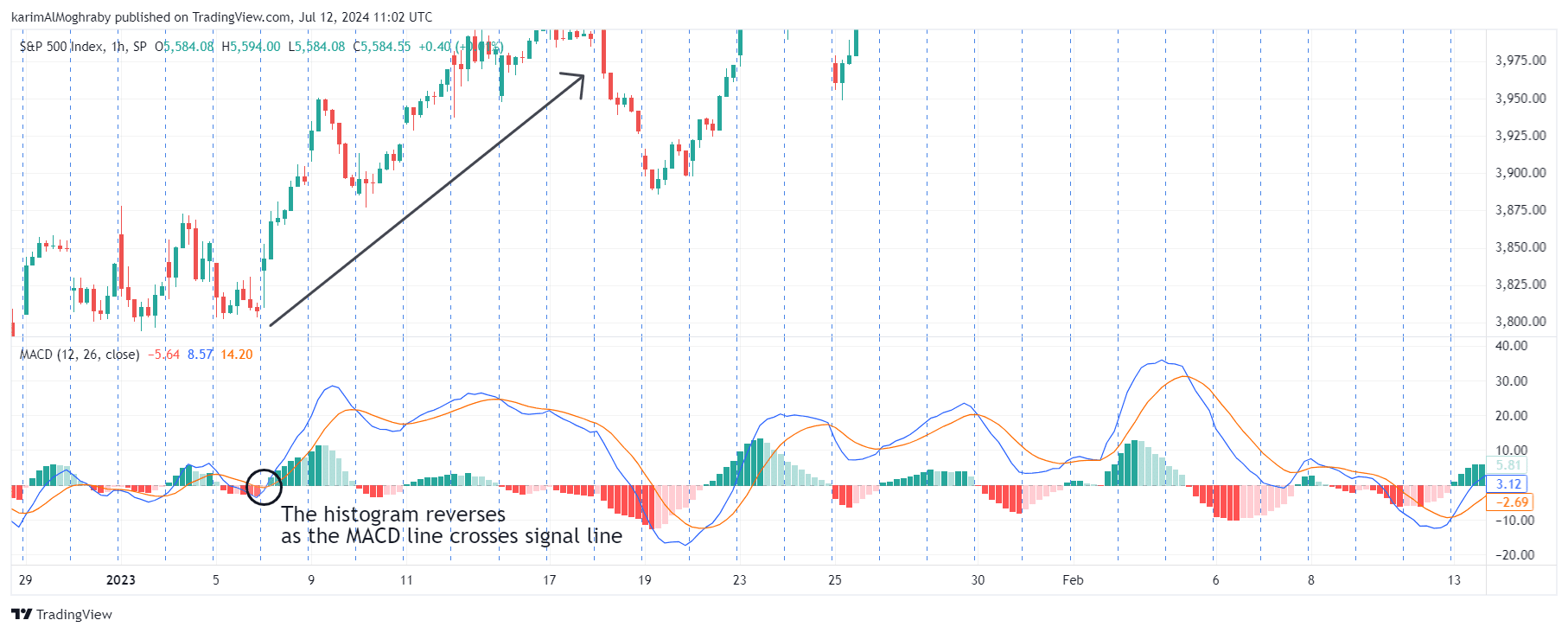The width and height of the screenshot is (1568, 633).
Task: Click the 29 date label on time axis
Action: 26,580
